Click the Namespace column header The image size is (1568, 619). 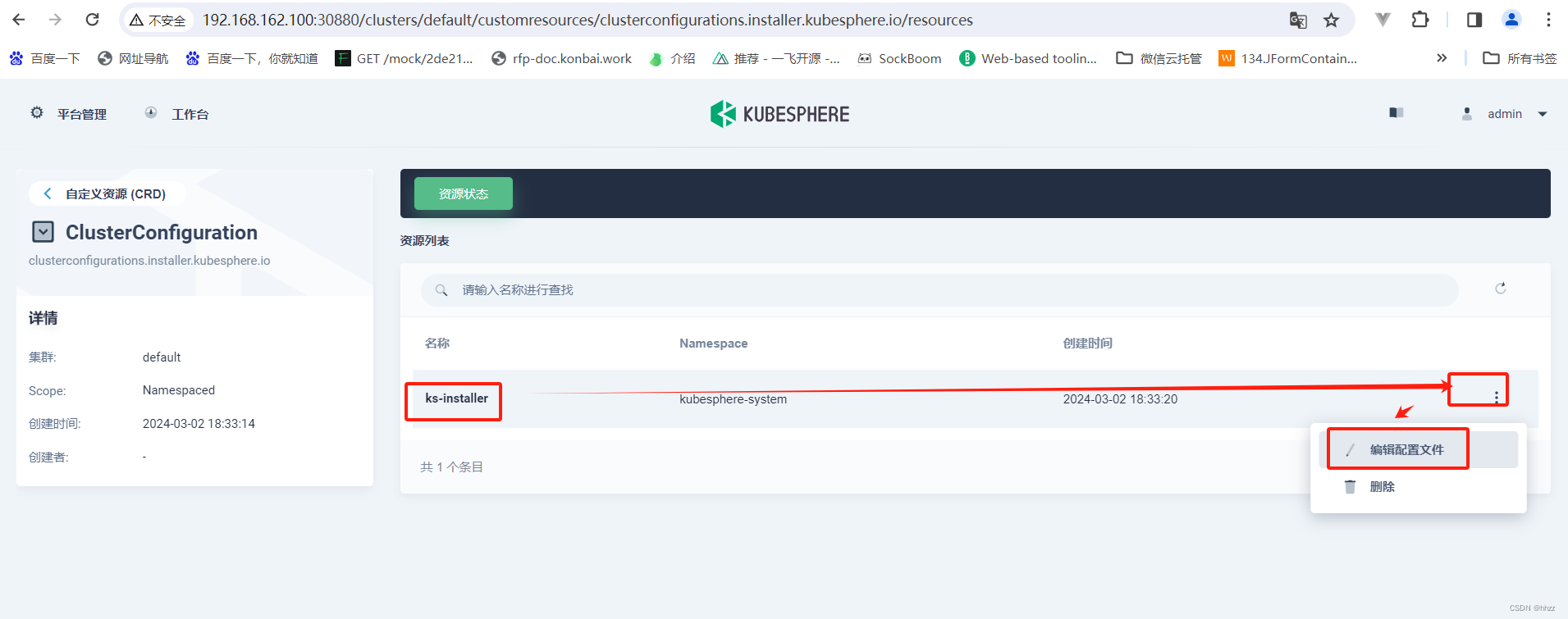tap(713, 344)
